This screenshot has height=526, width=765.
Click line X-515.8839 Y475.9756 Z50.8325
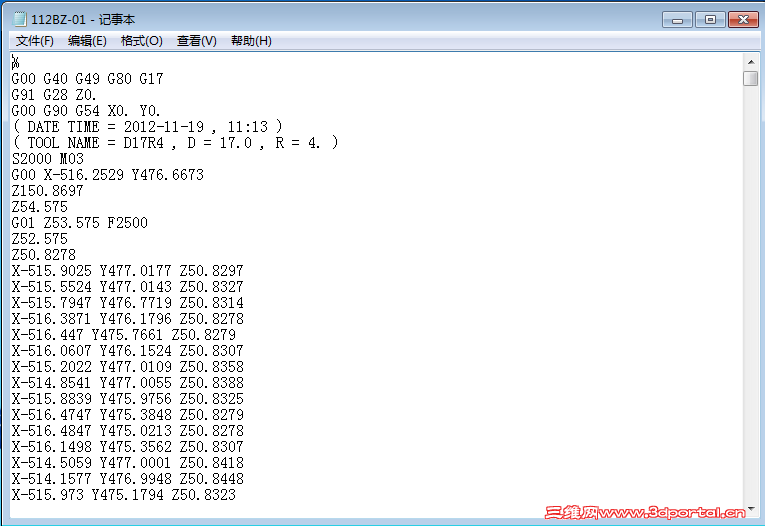pos(127,399)
